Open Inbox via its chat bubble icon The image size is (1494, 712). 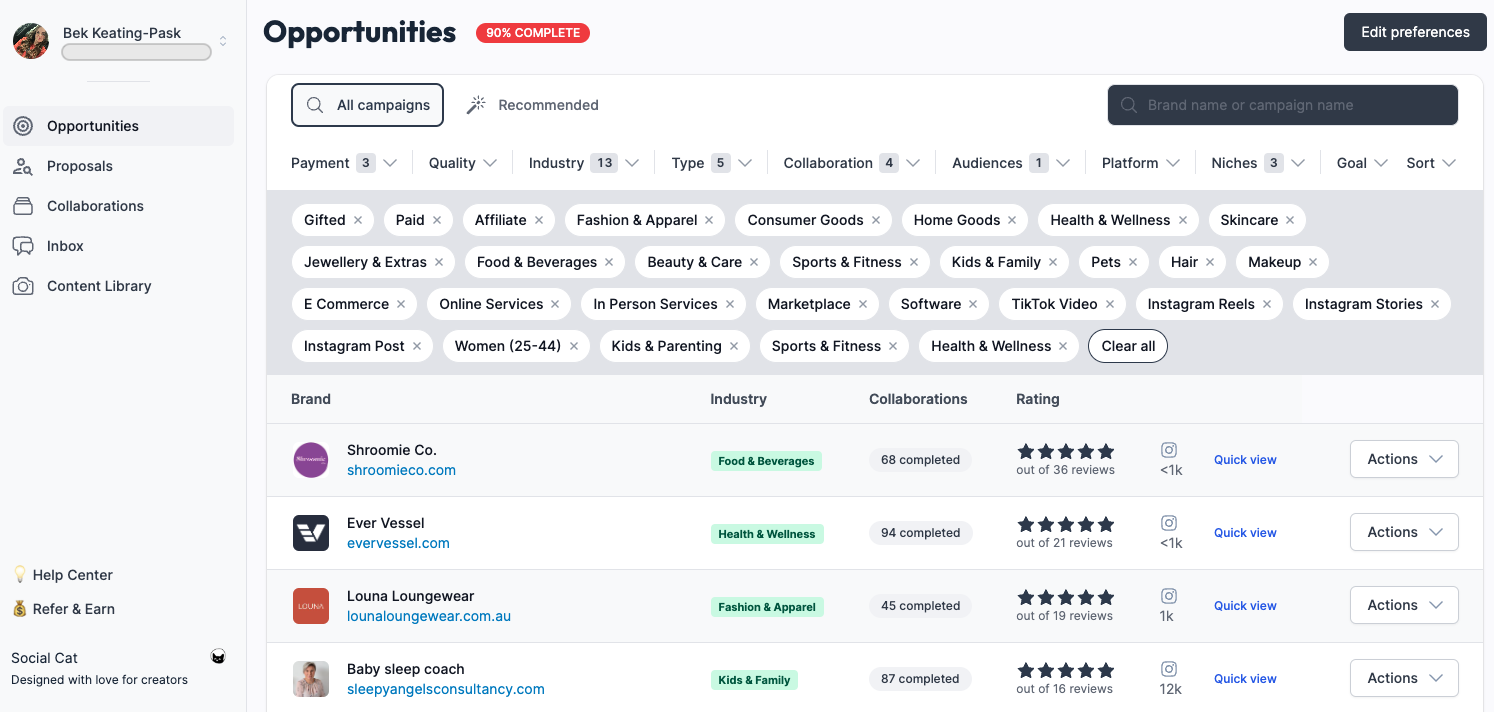tap(23, 246)
